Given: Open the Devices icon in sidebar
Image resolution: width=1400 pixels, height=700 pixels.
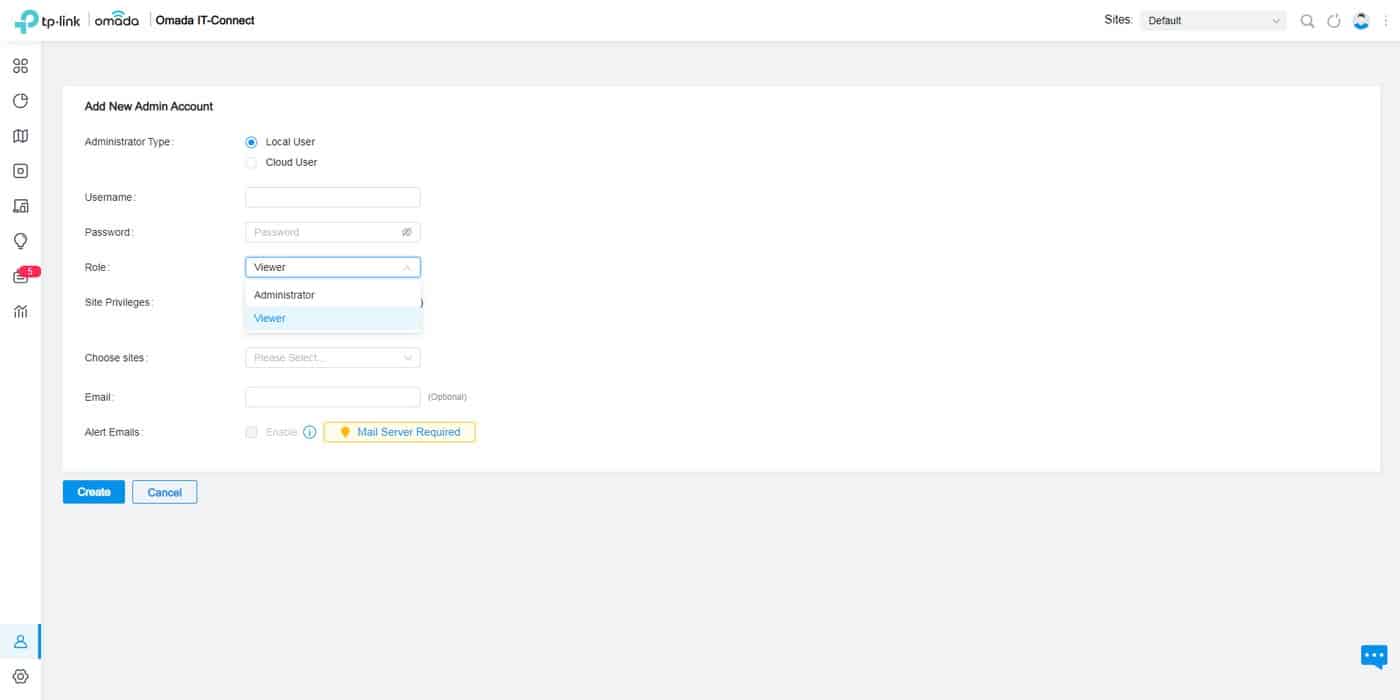Looking at the screenshot, I should pyautogui.click(x=20, y=171).
